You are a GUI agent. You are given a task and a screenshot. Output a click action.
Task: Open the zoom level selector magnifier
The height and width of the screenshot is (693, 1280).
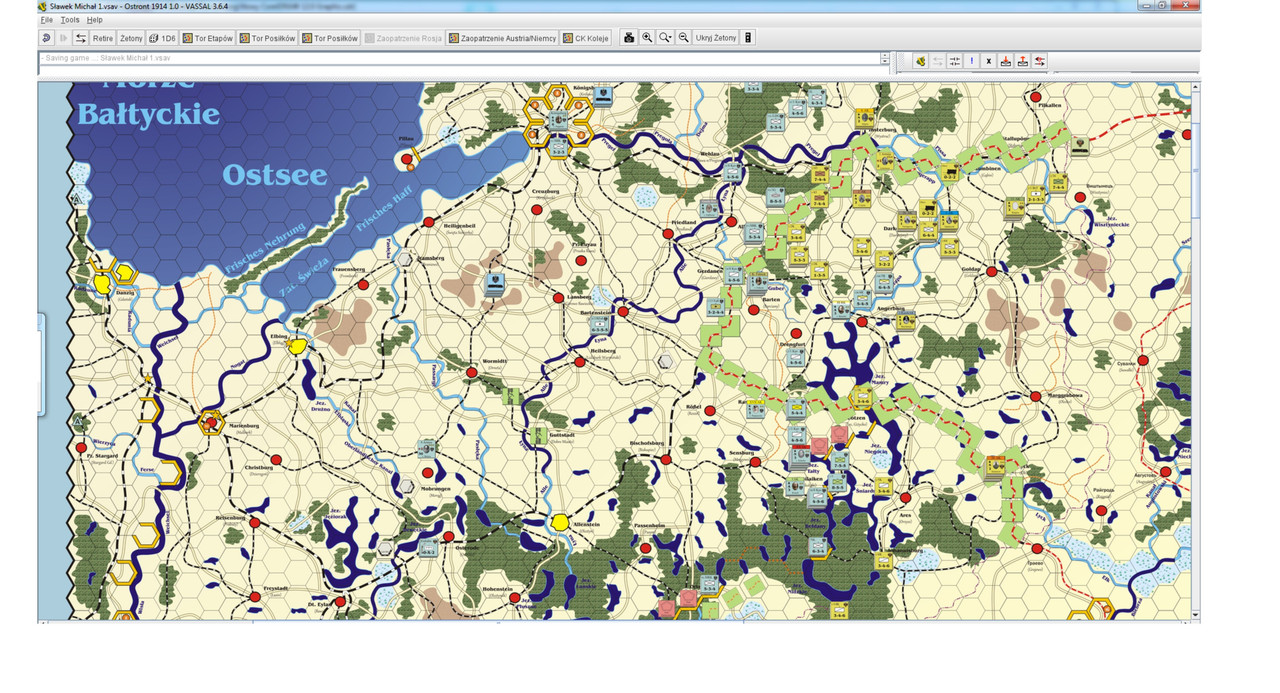pyautogui.click(x=665, y=38)
